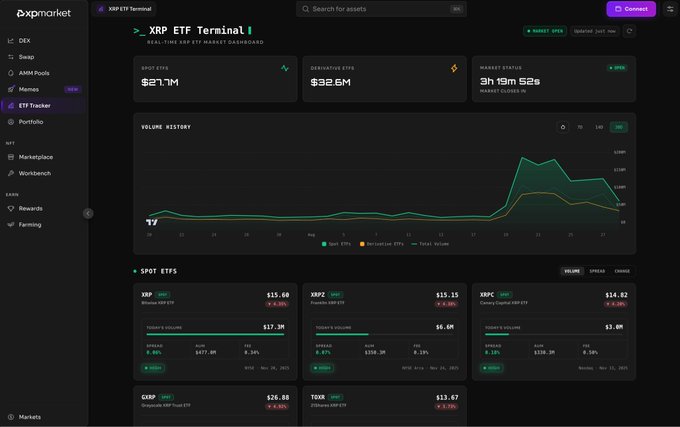
Task: Open the Grayscale GXRP Trust ETF card
Action: [x=215, y=406]
